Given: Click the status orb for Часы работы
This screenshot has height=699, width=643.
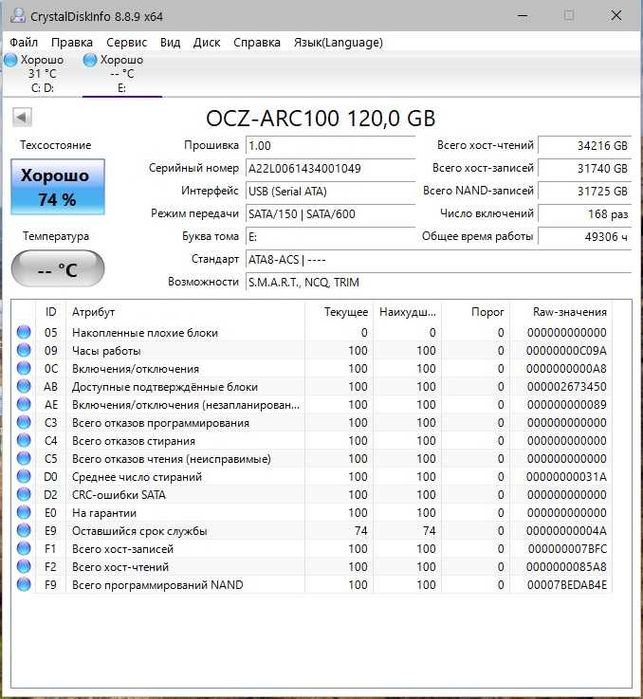Looking at the screenshot, I should click(24, 350).
